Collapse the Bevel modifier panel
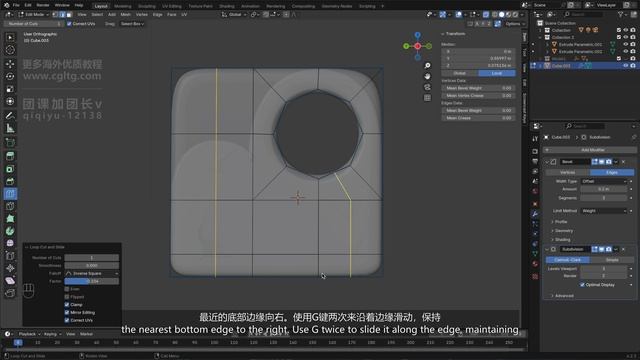Screen dimensions: 640x360 pyautogui.click(x=547, y=162)
